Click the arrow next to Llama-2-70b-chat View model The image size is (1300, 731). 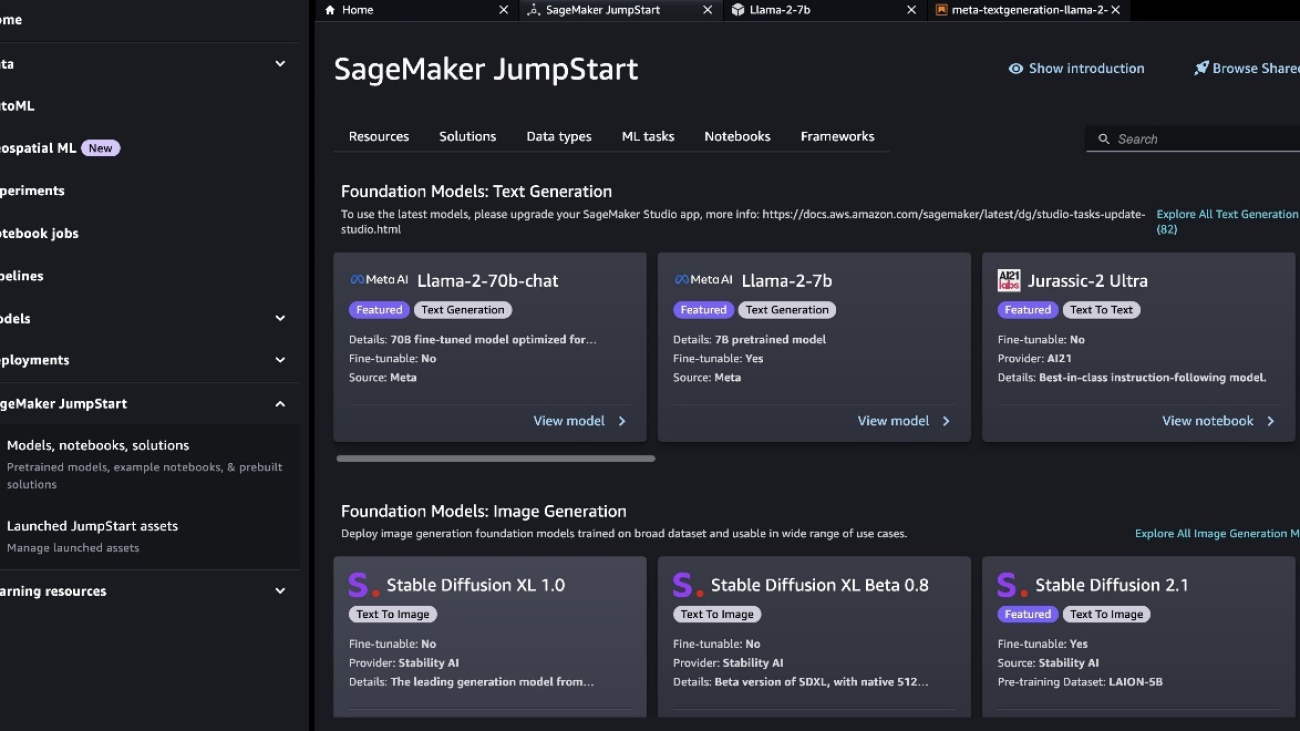tap(622, 421)
